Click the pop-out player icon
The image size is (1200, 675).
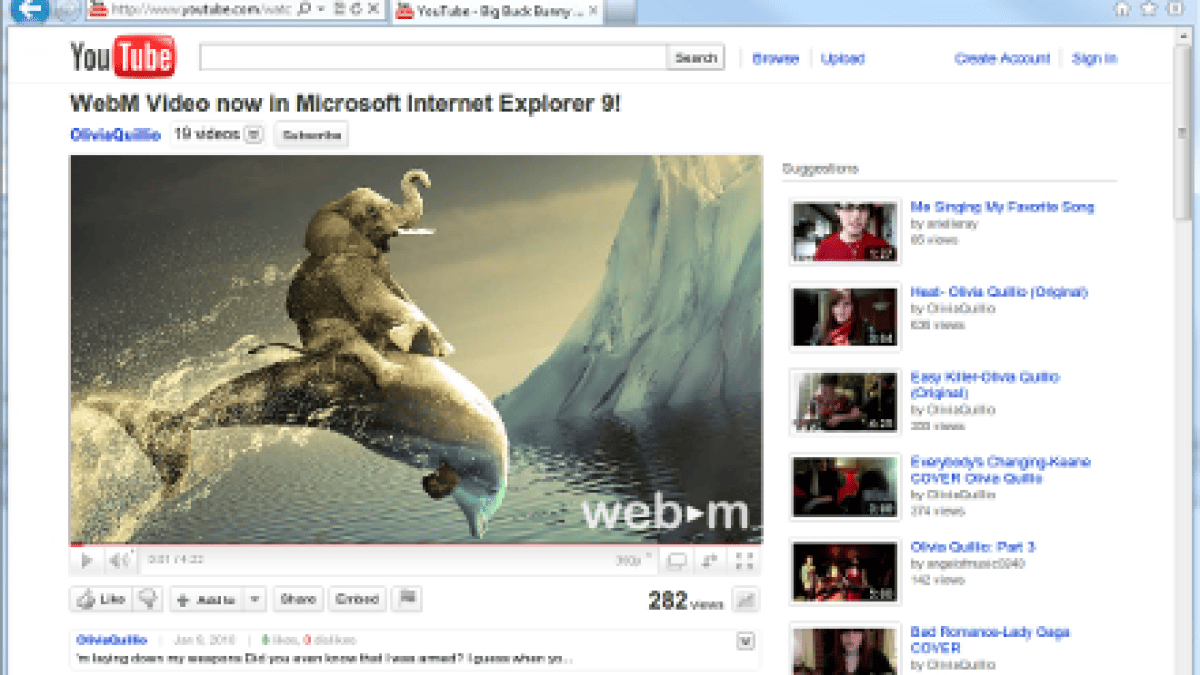(x=710, y=561)
